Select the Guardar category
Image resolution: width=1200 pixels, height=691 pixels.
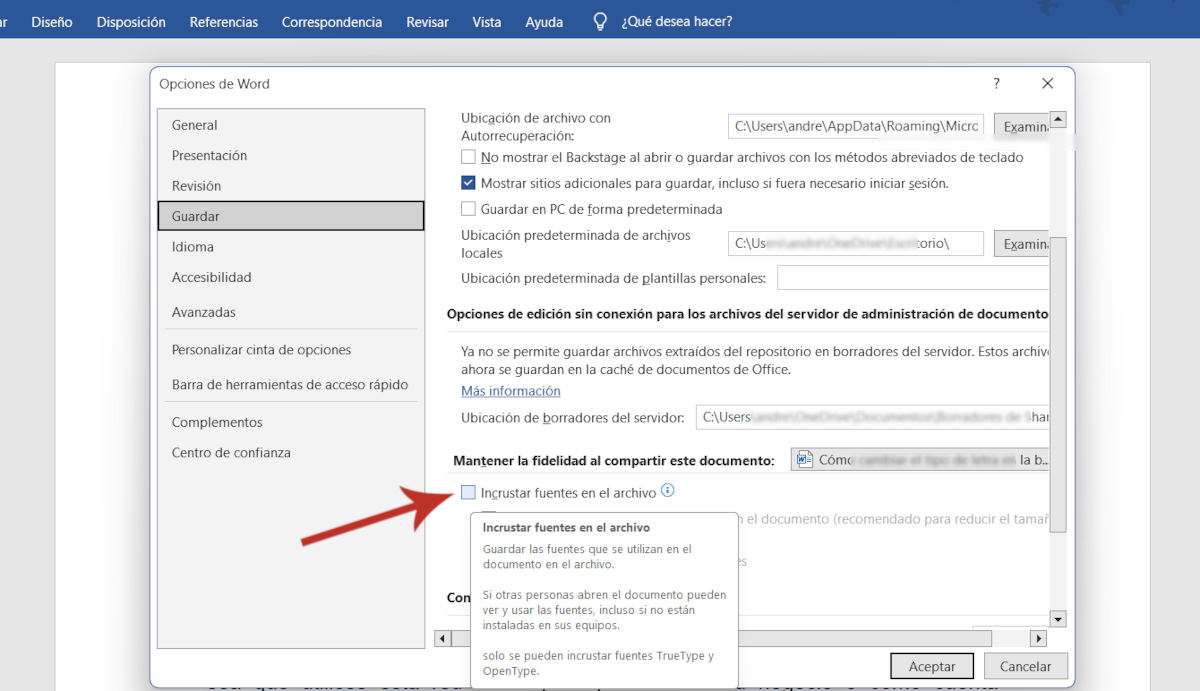pyautogui.click(x=291, y=216)
